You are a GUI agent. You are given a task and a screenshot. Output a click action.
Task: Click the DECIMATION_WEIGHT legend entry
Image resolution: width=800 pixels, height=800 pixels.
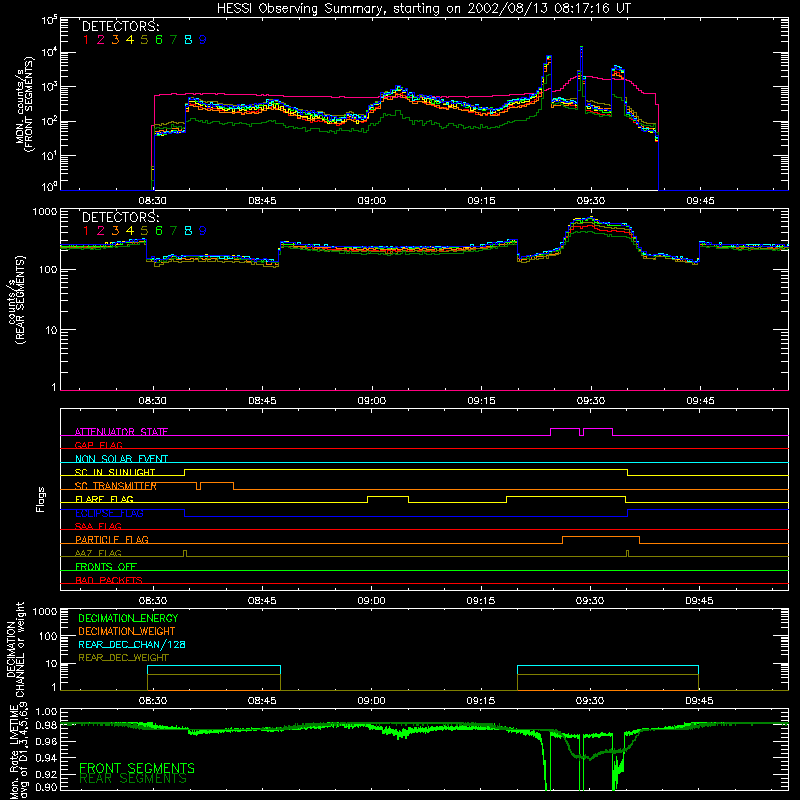click(x=127, y=631)
